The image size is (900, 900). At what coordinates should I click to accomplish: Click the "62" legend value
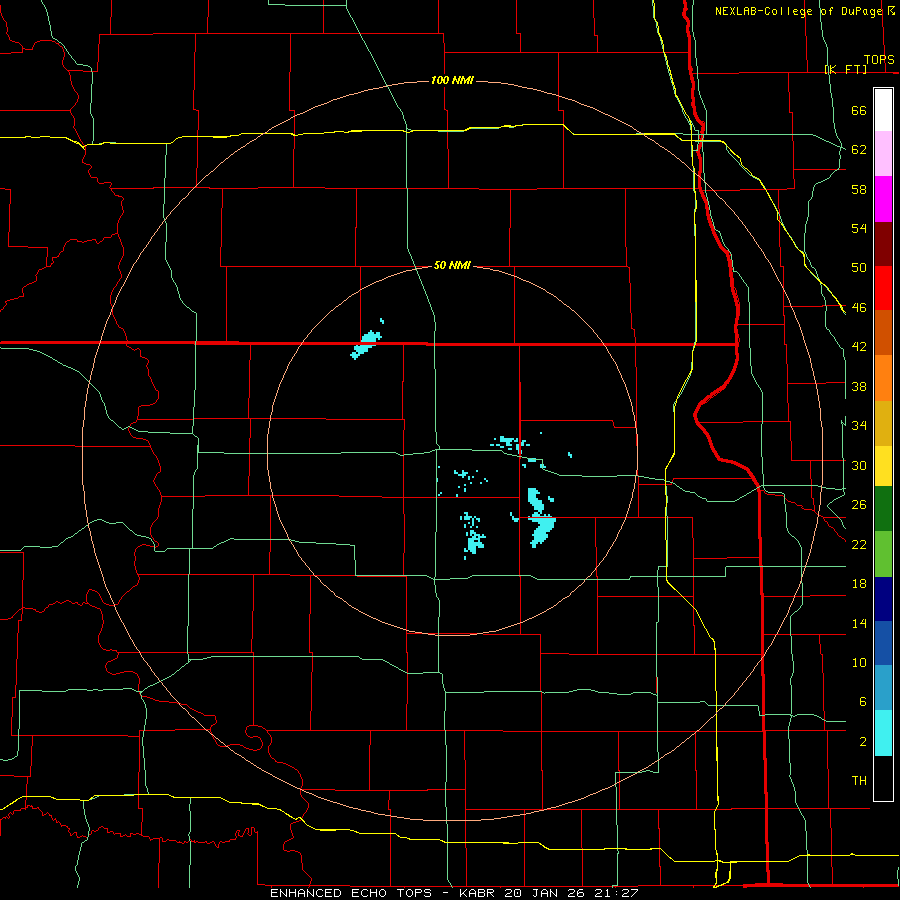pyautogui.click(x=859, y=150)
